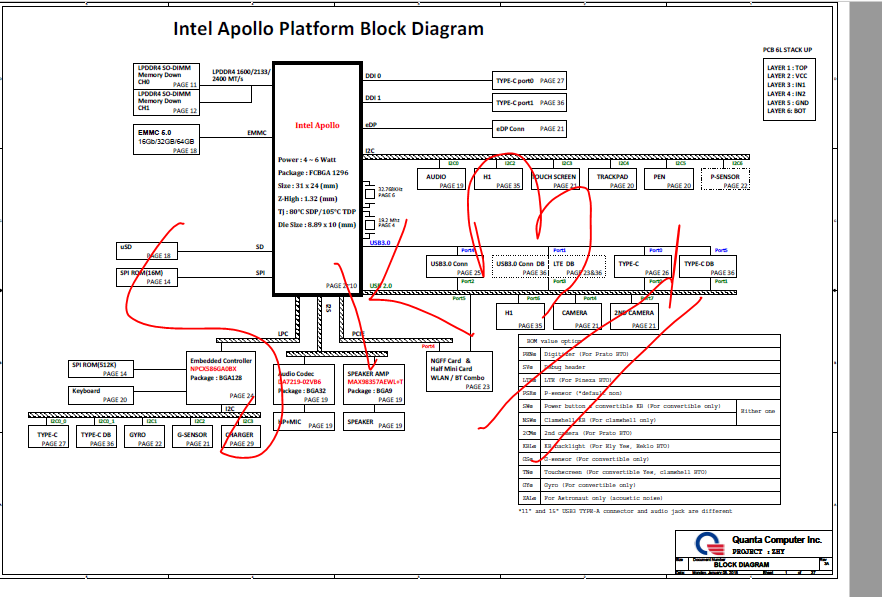
Task: Select the LPC bus label
Action: click(283, 334)
